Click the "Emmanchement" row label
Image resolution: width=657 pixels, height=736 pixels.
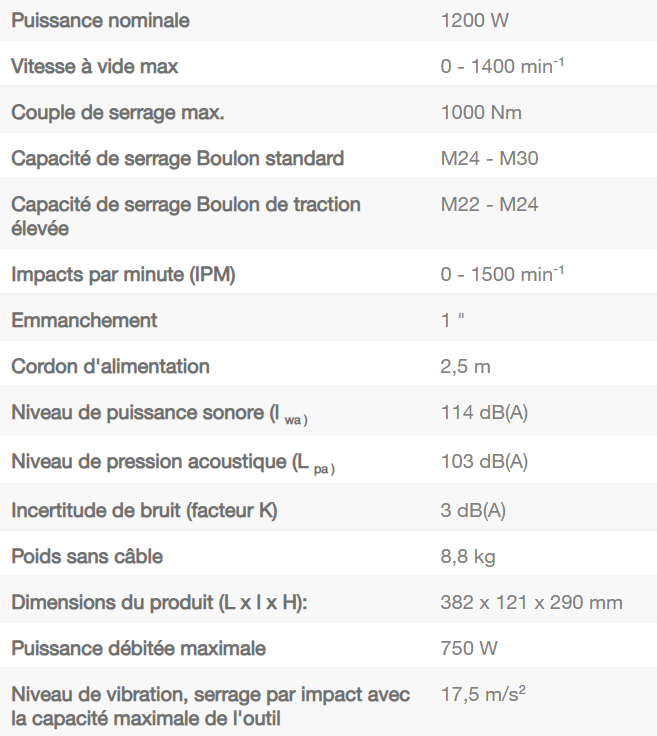[84, 320]
